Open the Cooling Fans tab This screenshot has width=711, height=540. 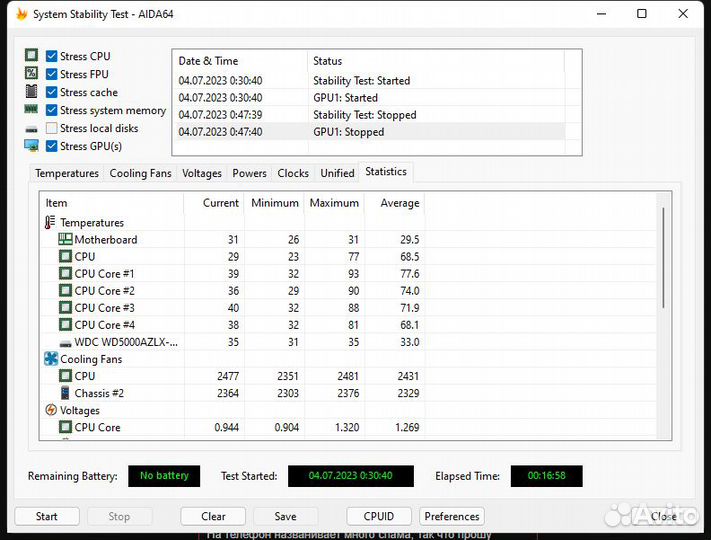click(x=141, y=173)
